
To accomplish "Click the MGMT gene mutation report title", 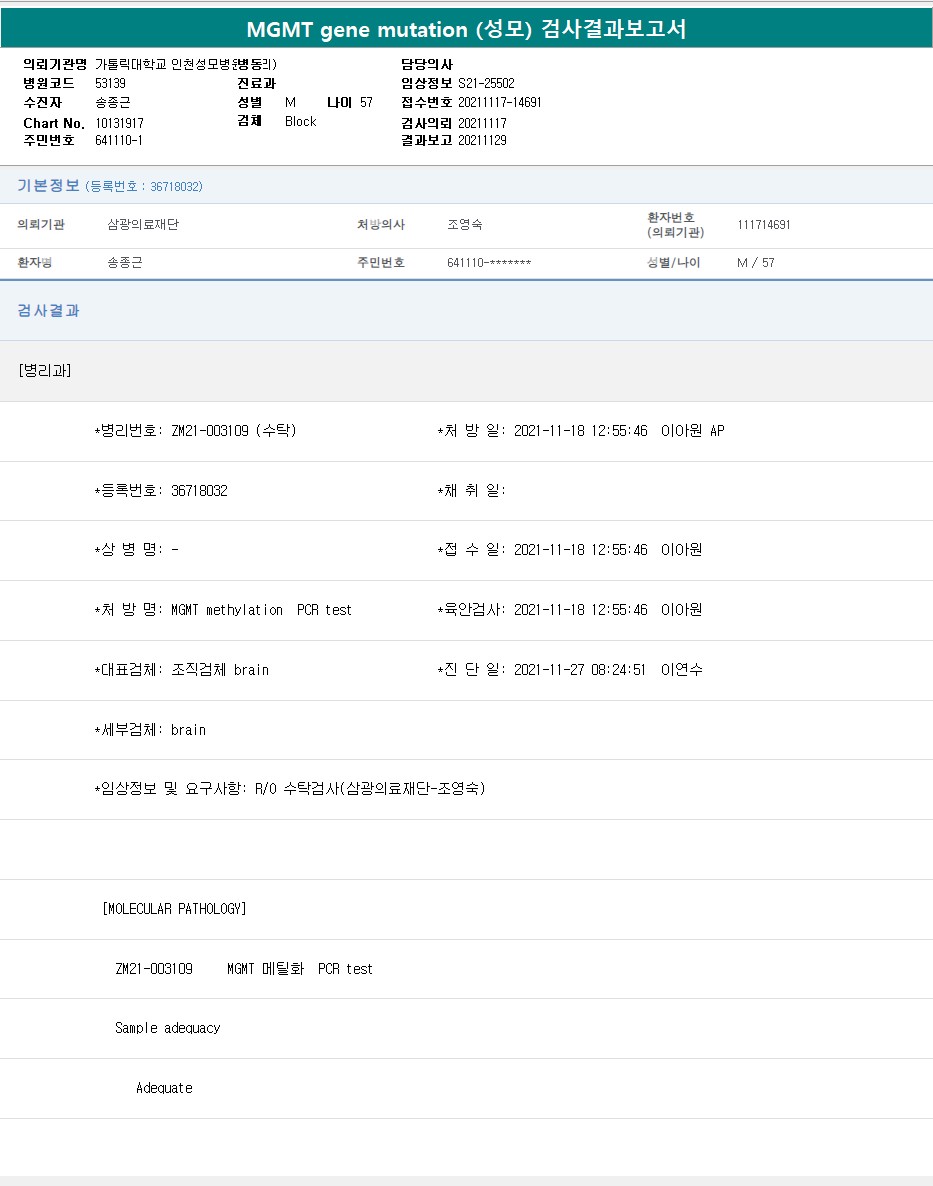I will tap(466, 29).
